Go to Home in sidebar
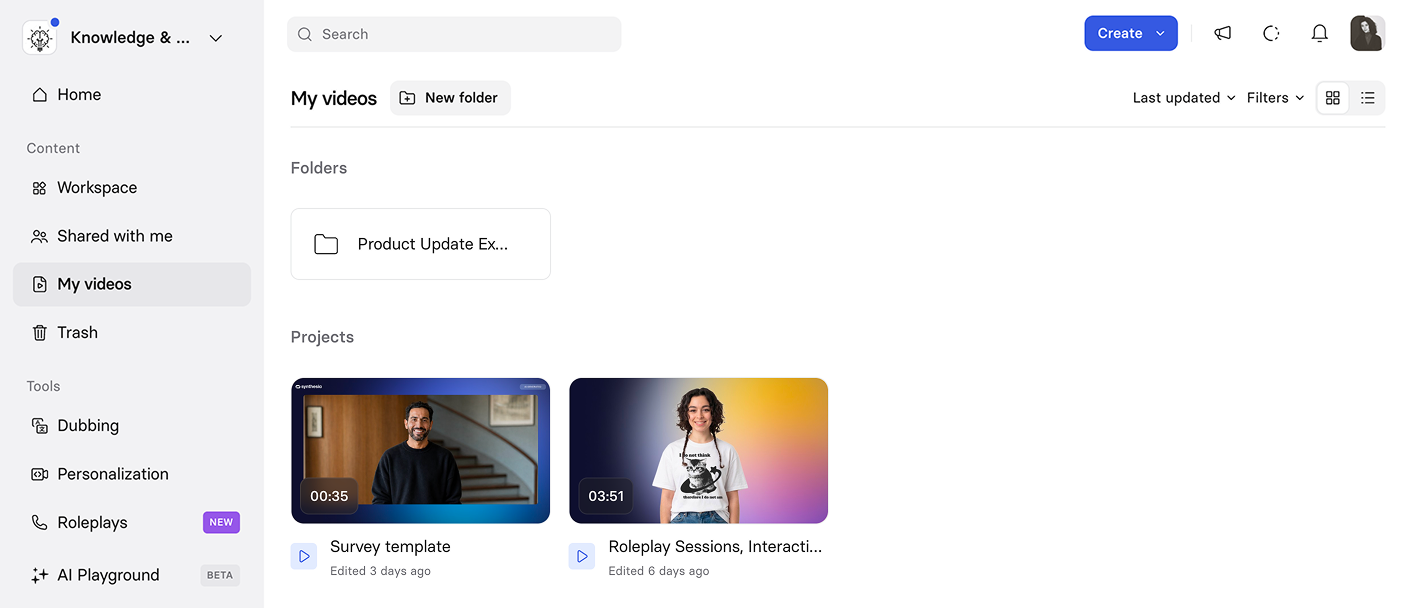 point(132,95)
